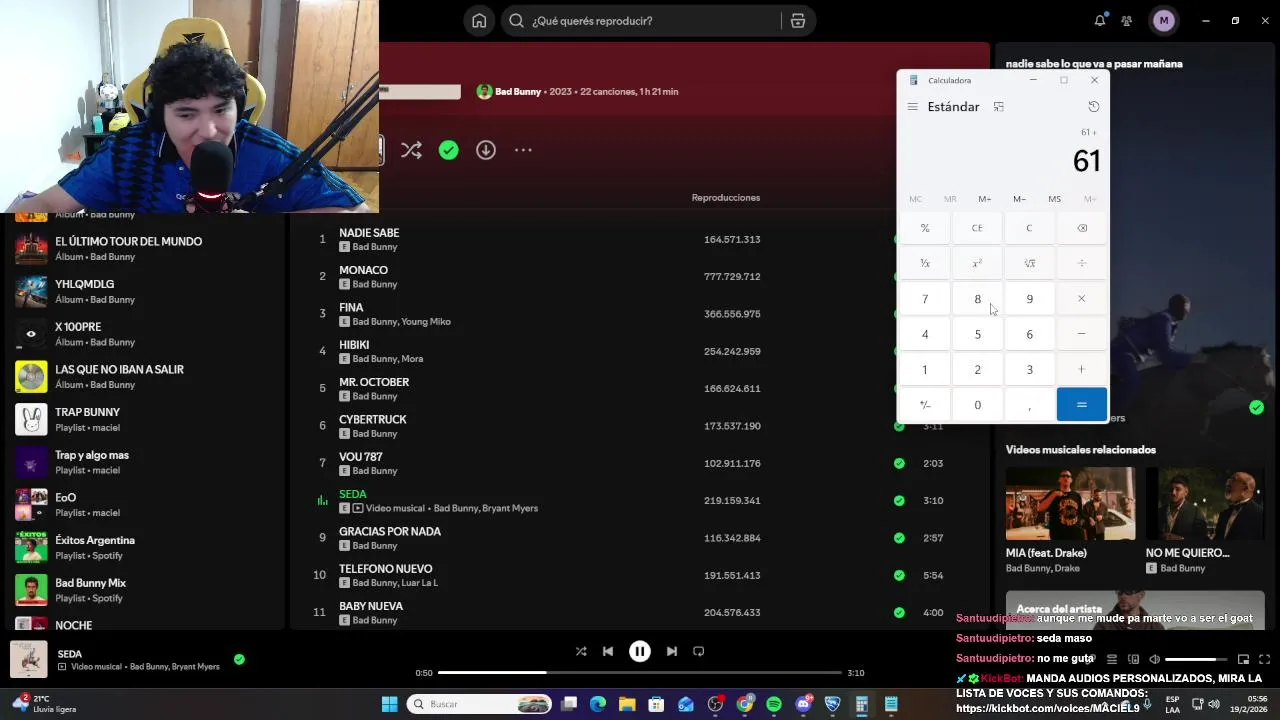Screen dimensions: 1280x720
Task: Toggle saved checkmark on VOU 787 row
Action: point(899,463)
